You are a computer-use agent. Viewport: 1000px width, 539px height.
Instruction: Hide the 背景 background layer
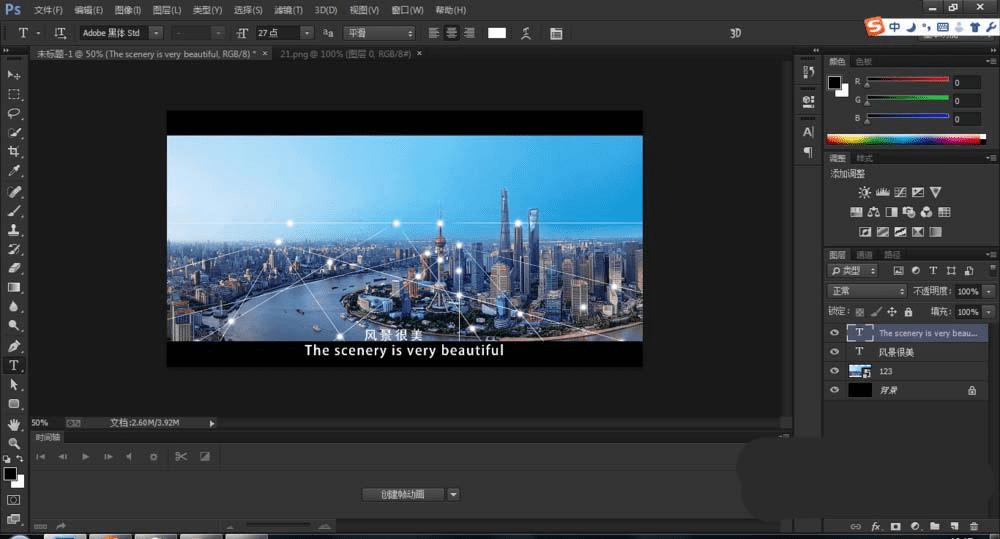(x=834, y=390)
